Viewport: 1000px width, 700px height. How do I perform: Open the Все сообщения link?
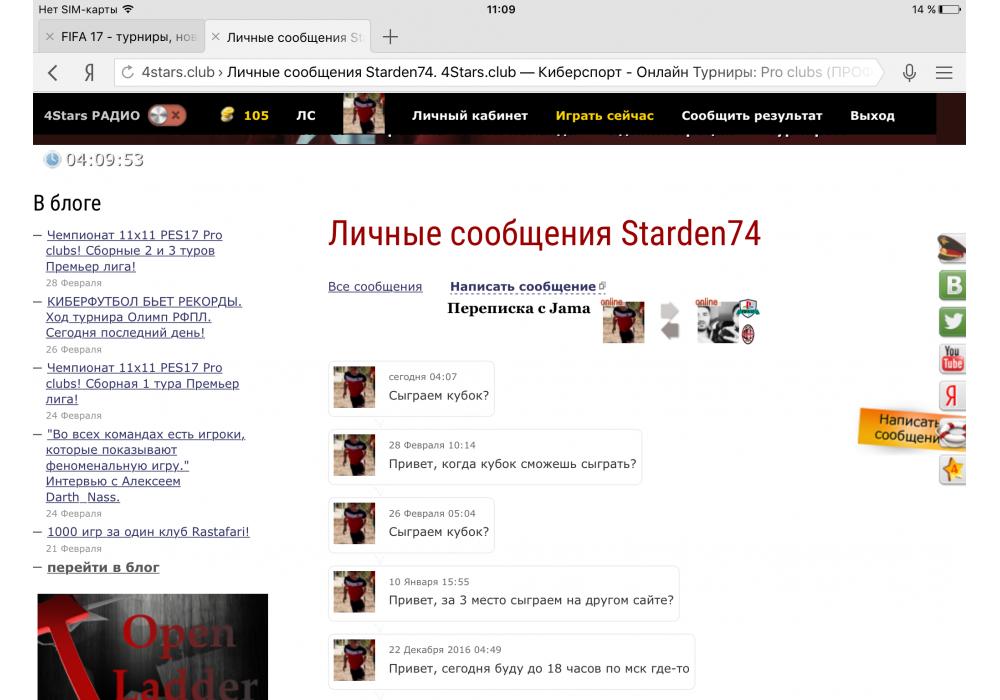click(375, 287)
